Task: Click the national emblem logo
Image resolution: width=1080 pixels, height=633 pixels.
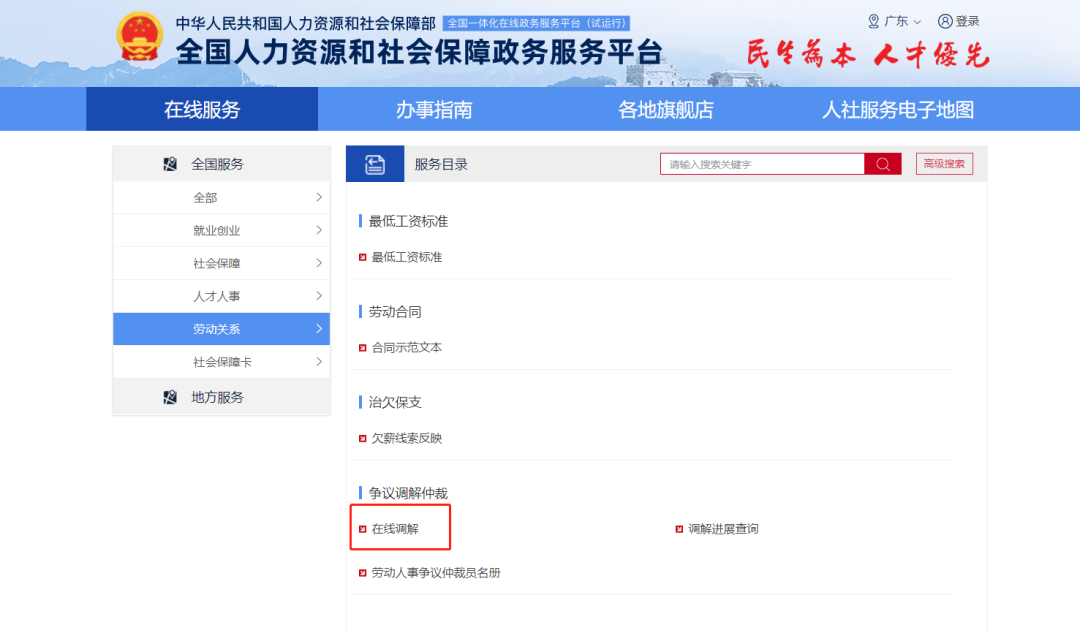Action: coord(138,40)
